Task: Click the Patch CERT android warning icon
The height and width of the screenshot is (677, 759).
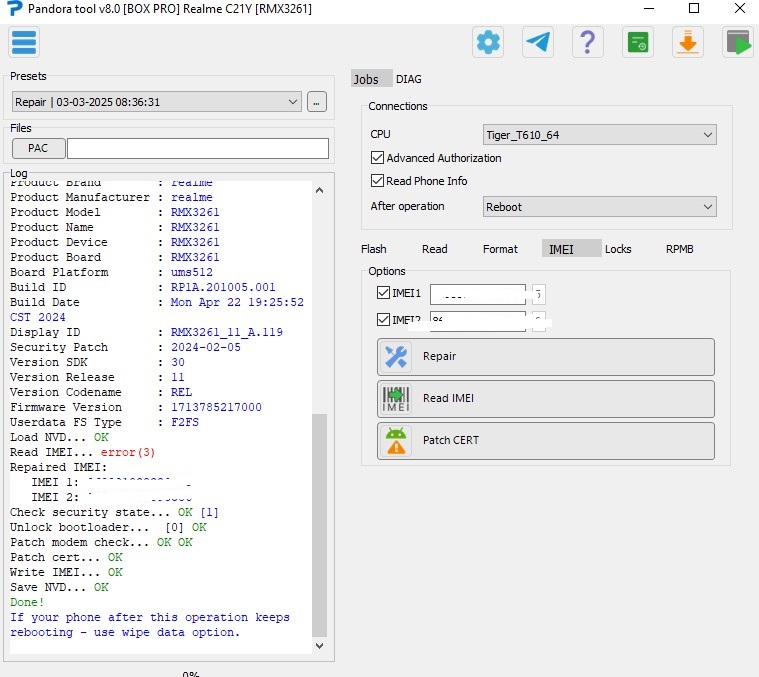Action: 396,441
